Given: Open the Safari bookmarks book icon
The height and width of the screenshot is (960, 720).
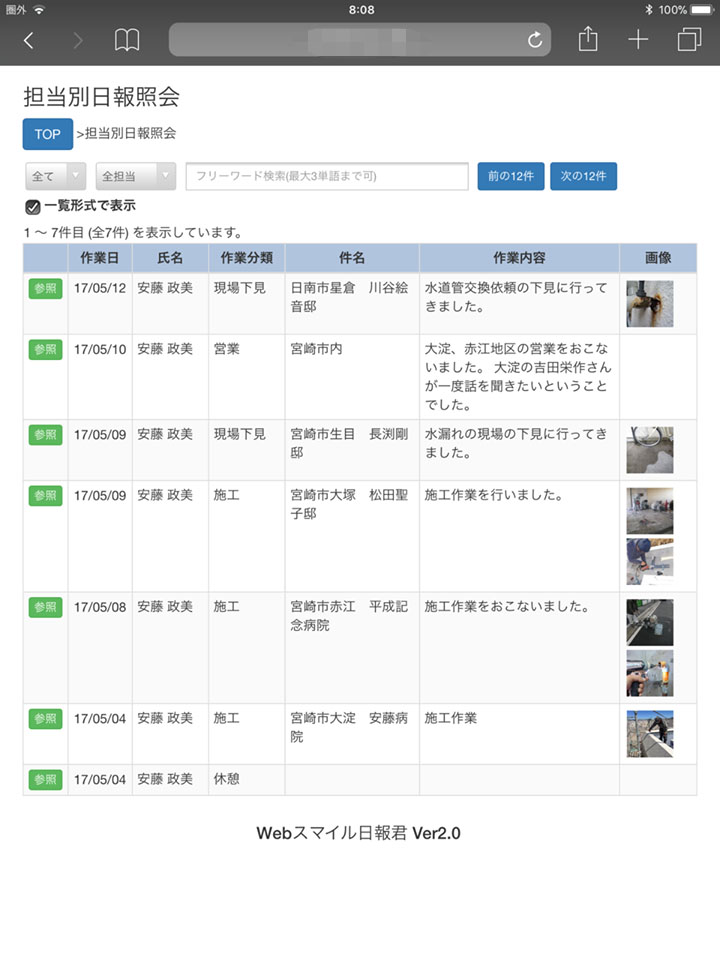Looking at the screenshot, I should (x=127, y=40).
